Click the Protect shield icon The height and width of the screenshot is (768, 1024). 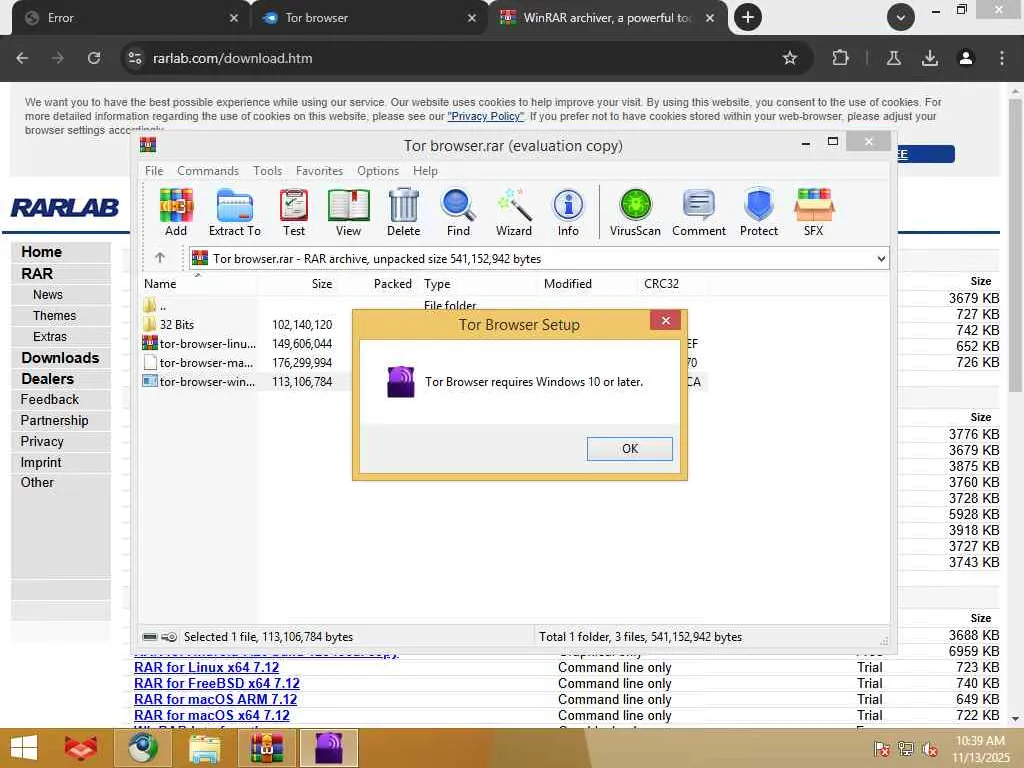pyautogui.click(x=759, y=212)
